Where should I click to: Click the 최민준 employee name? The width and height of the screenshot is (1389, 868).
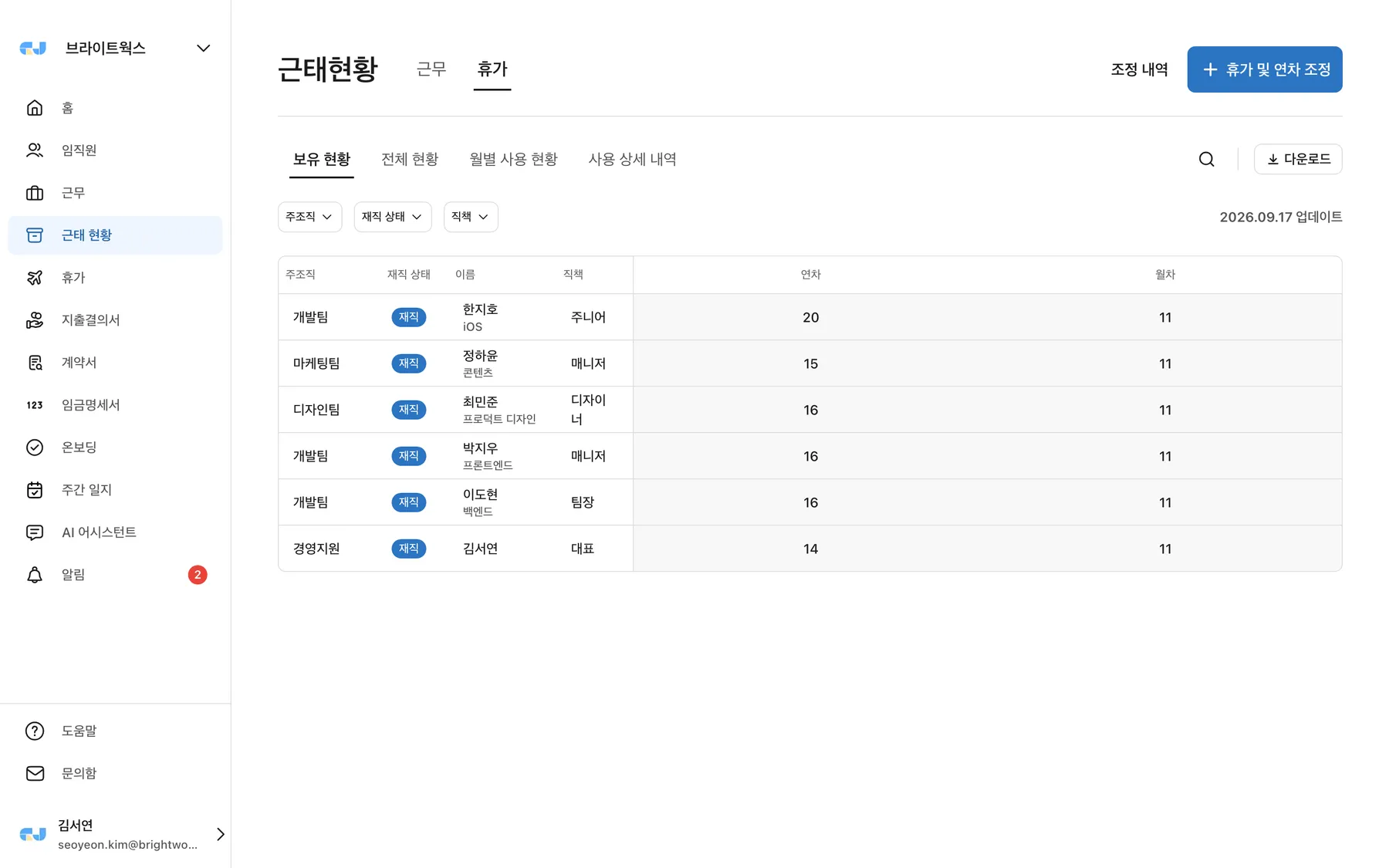tap(480, 402)
